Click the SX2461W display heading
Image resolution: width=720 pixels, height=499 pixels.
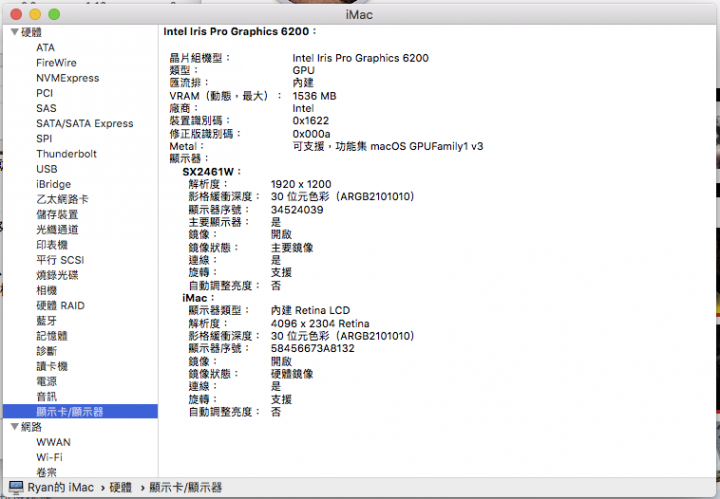pos(211,172)
